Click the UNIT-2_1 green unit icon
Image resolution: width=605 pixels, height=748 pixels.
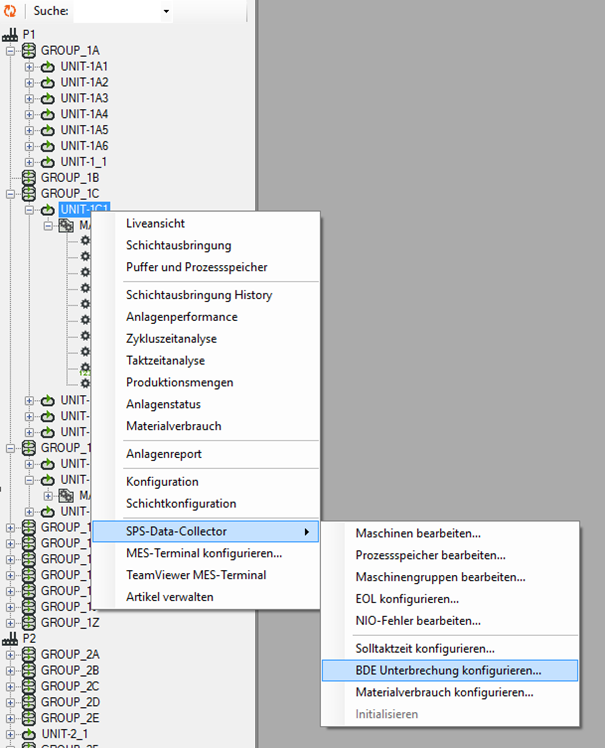(29, 734)
